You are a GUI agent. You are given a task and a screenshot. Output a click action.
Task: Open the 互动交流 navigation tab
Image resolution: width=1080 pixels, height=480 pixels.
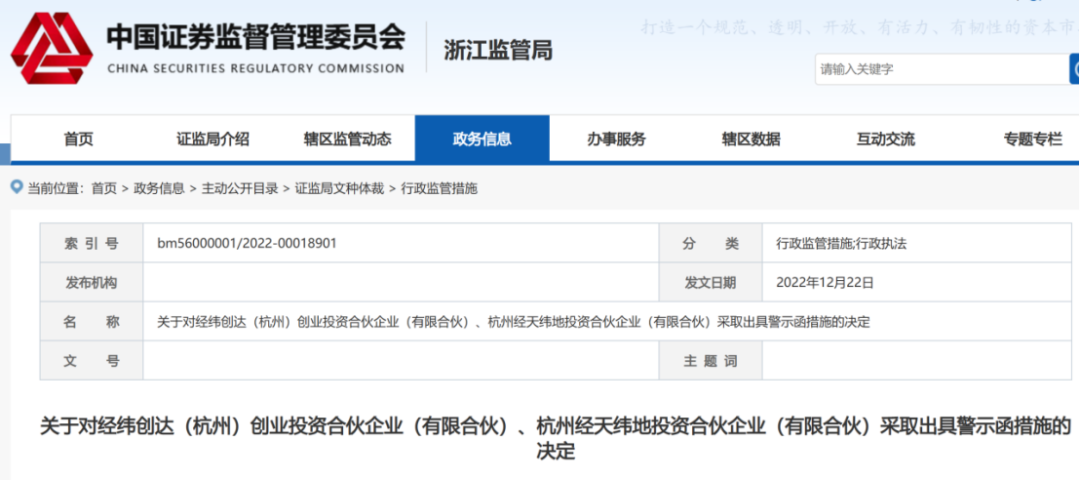[x=886, y=139]
